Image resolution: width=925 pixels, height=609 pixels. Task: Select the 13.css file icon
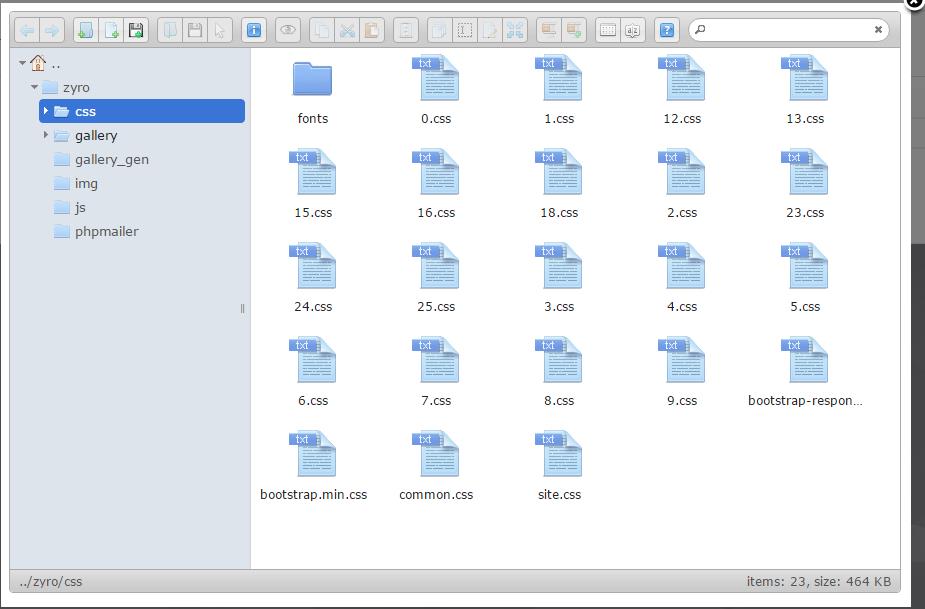[x=805, y=78]
